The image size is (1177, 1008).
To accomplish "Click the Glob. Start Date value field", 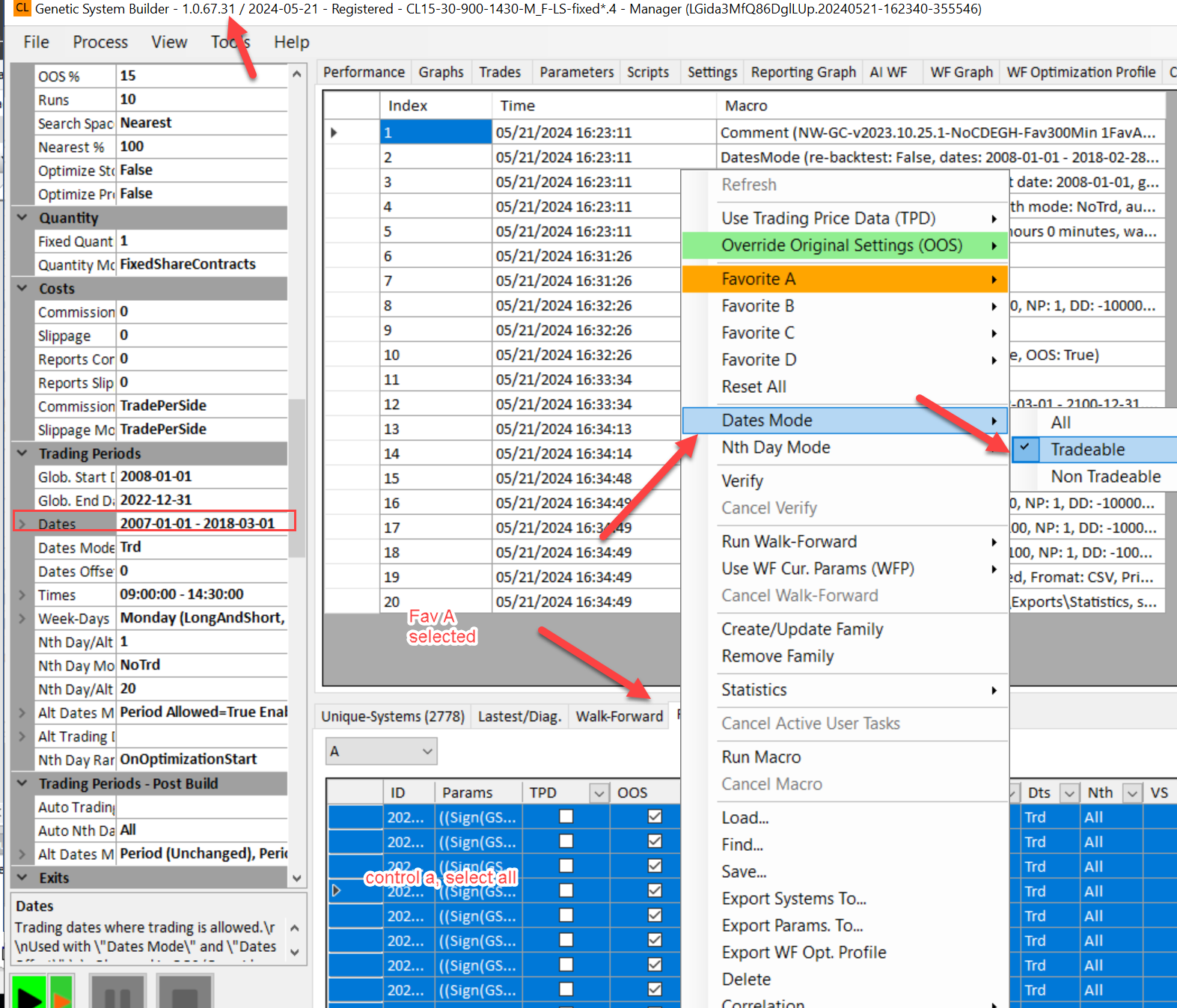I will (x=202, y=477).
